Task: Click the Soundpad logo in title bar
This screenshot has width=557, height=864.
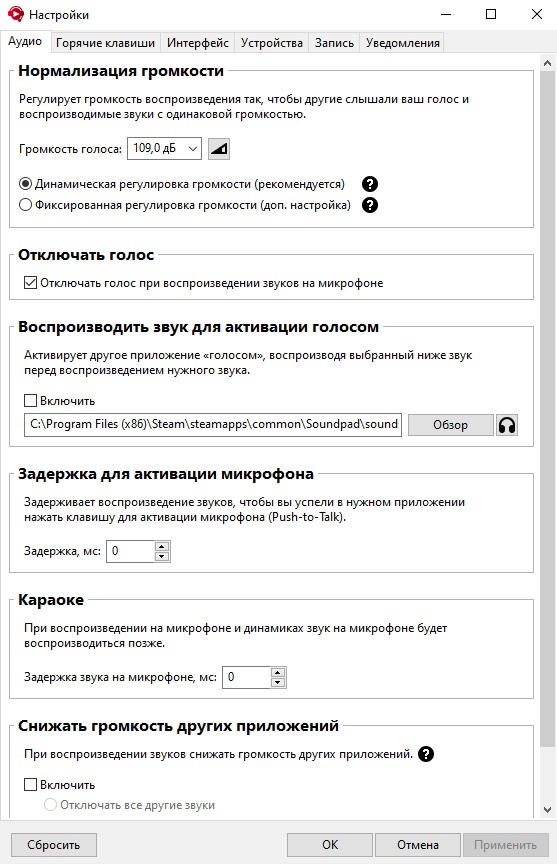Action: [x=15, y=14]
